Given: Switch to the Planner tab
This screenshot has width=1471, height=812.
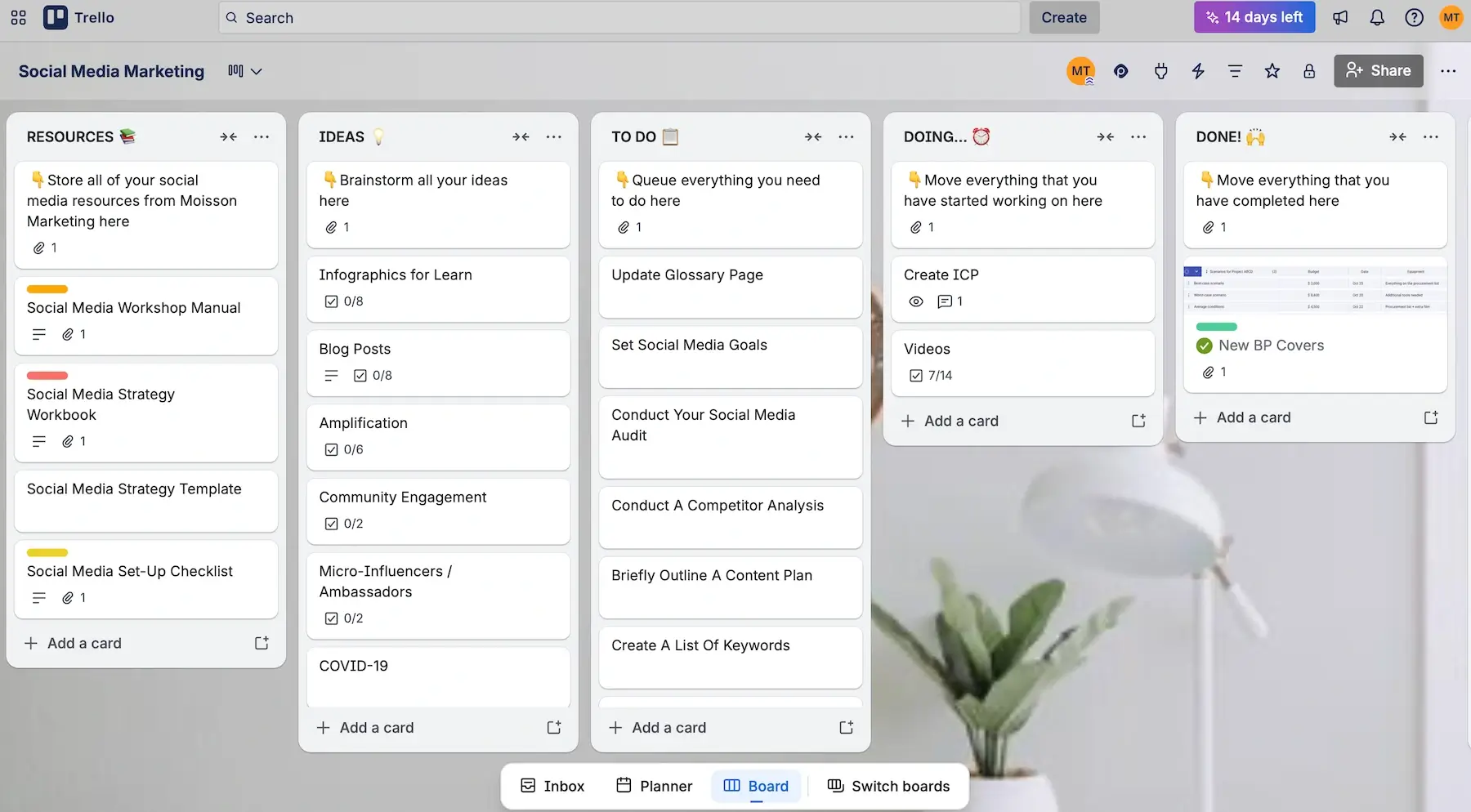Looking at the screenshot, I should coord(654,786).
